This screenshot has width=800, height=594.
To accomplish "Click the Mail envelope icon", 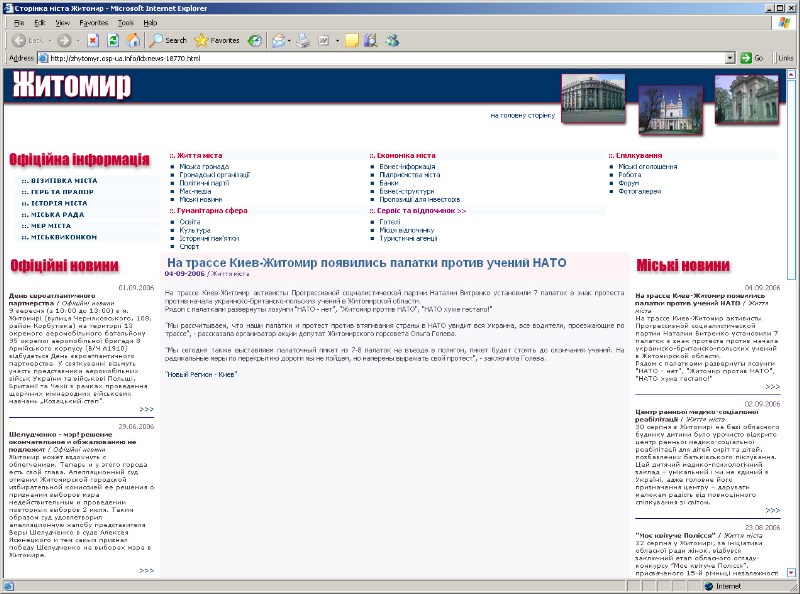I will [280, 40].
